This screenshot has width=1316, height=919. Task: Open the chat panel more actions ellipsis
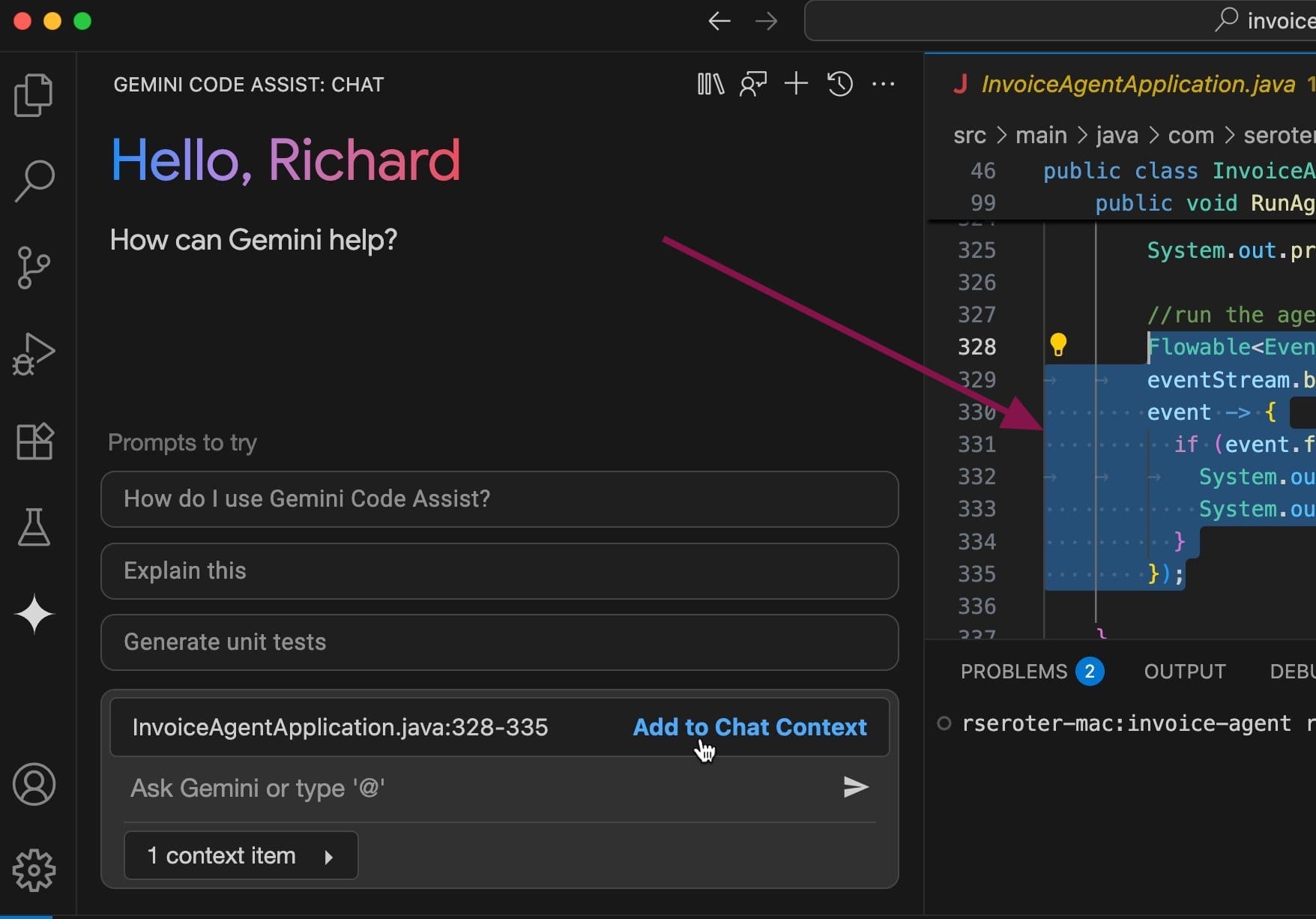884,84
